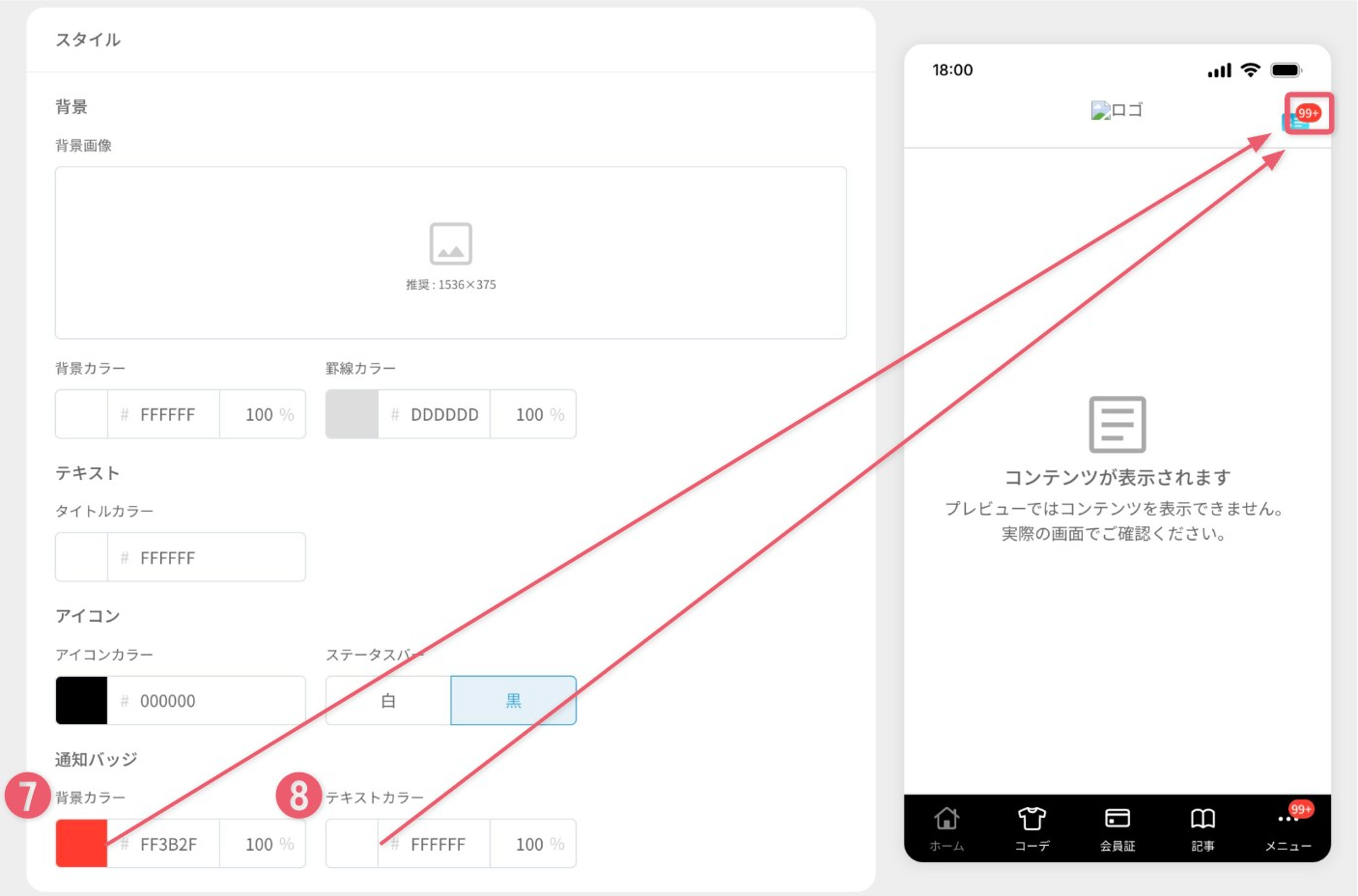1358x896 pixels.
Task: Click the gray 罫線カラー swatch
Action: 352,414
